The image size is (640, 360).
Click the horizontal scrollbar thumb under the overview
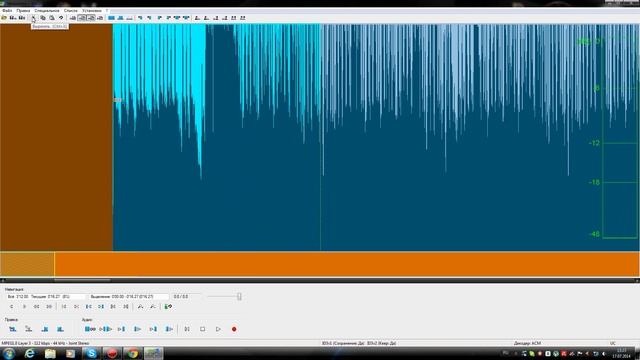(82, 280)
